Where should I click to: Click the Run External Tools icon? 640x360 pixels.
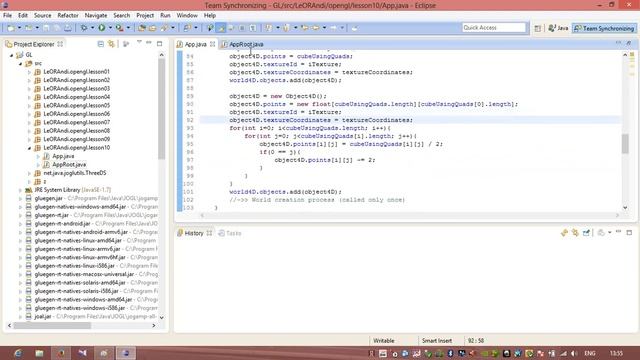[x=119, y=28]
